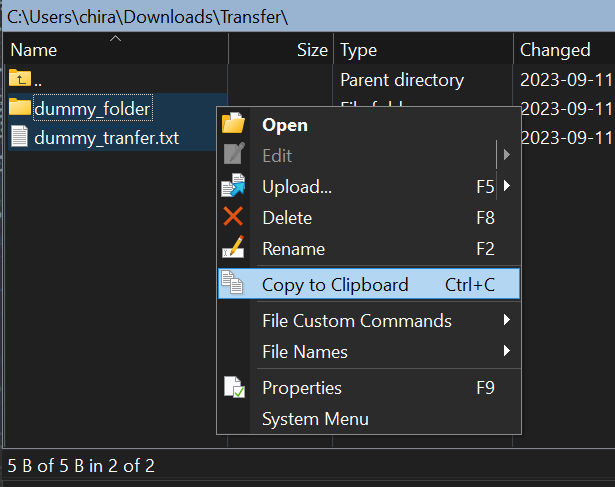The height and width of the screenshot is (487, 615).
Task: Expand the Upload submenu arrow
Action: (x=508, y=187)
